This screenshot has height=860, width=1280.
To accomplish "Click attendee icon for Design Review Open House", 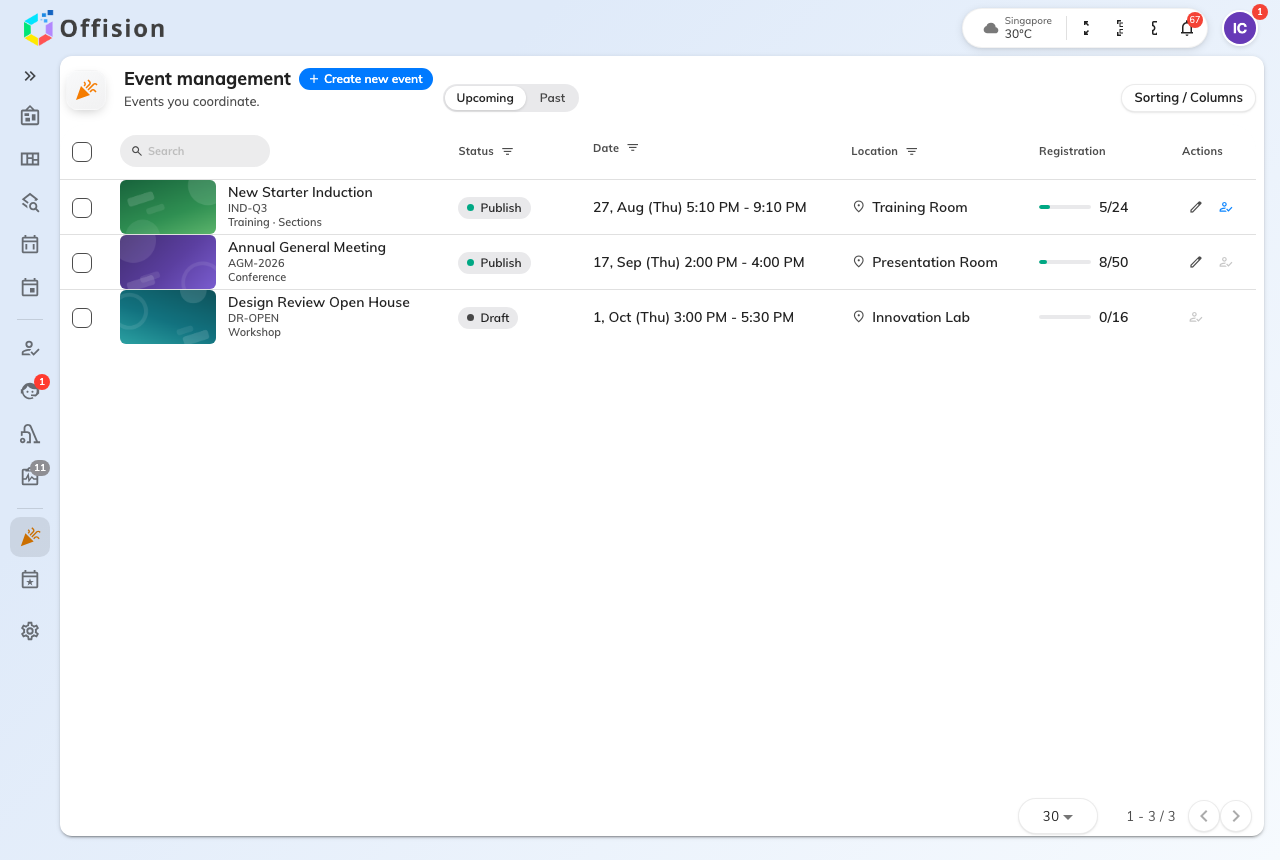I will (x=1196, y=317).
